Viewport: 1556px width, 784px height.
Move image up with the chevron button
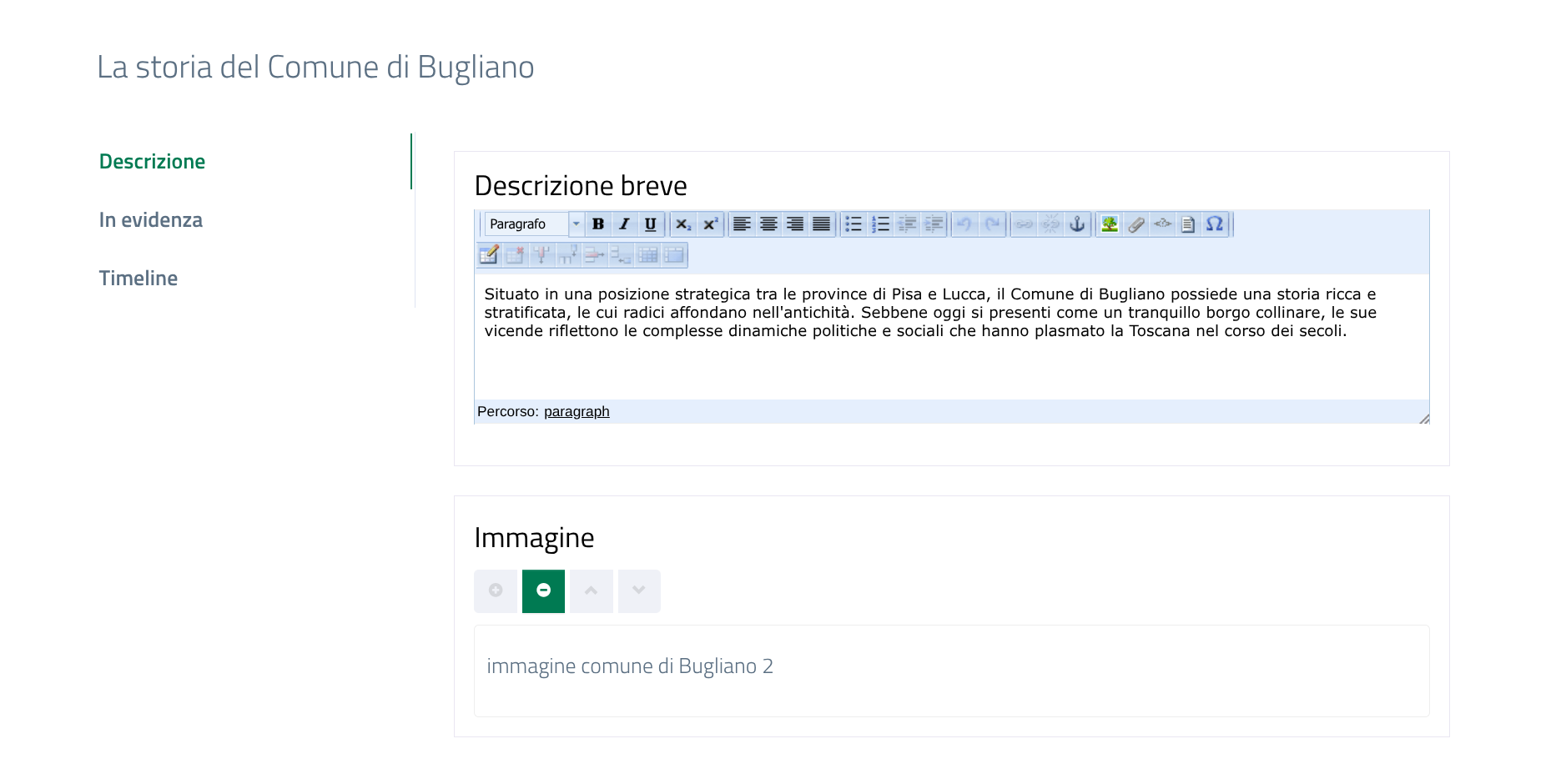click(592, 591)
